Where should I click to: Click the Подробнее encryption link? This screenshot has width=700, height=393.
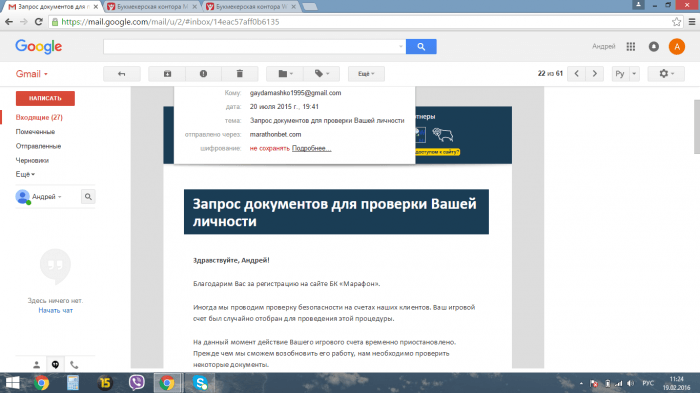(x=312, y=148)
